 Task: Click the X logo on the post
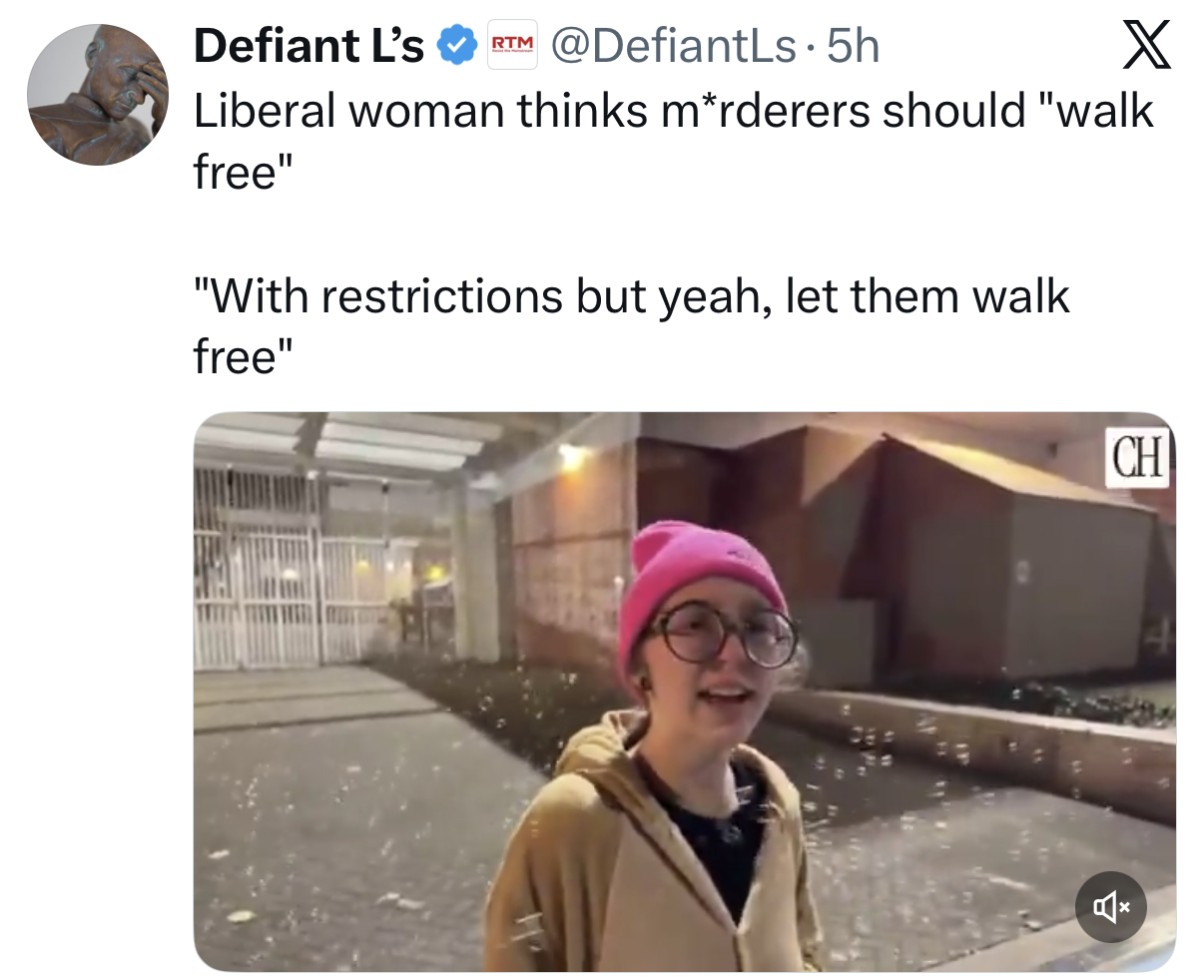coord(1146,46)
